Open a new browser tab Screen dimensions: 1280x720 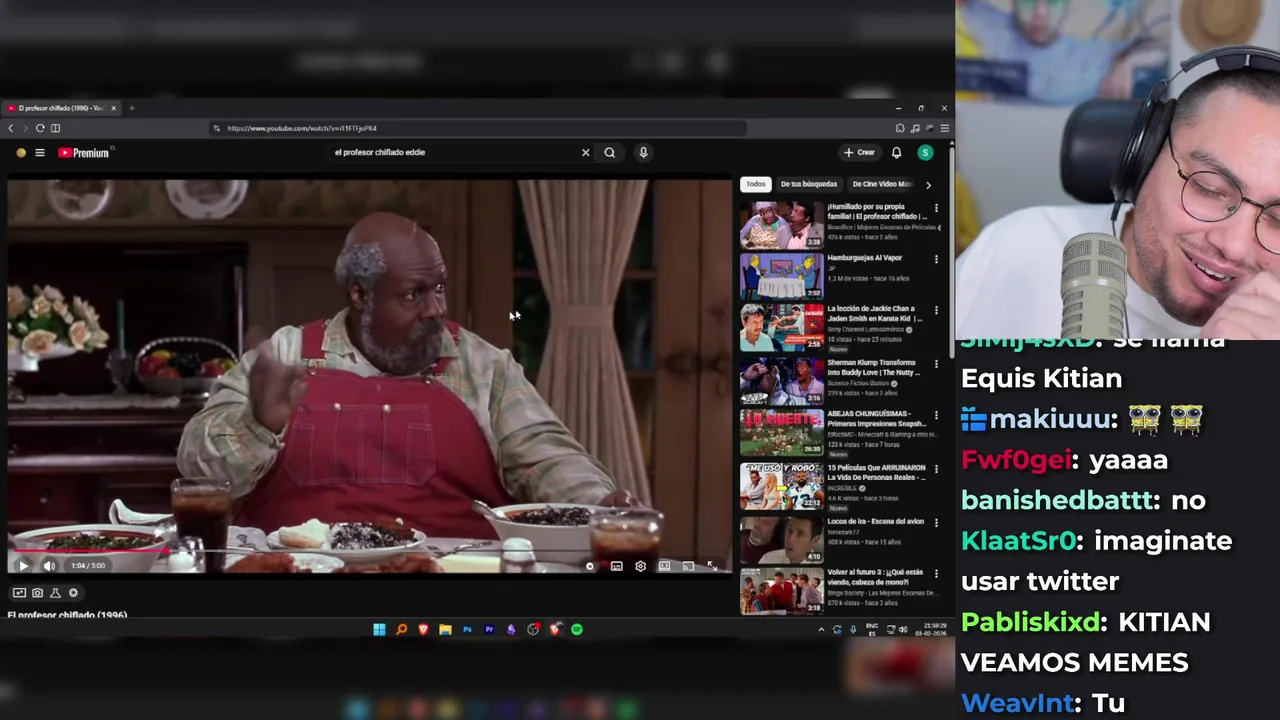tap(132, 108)
